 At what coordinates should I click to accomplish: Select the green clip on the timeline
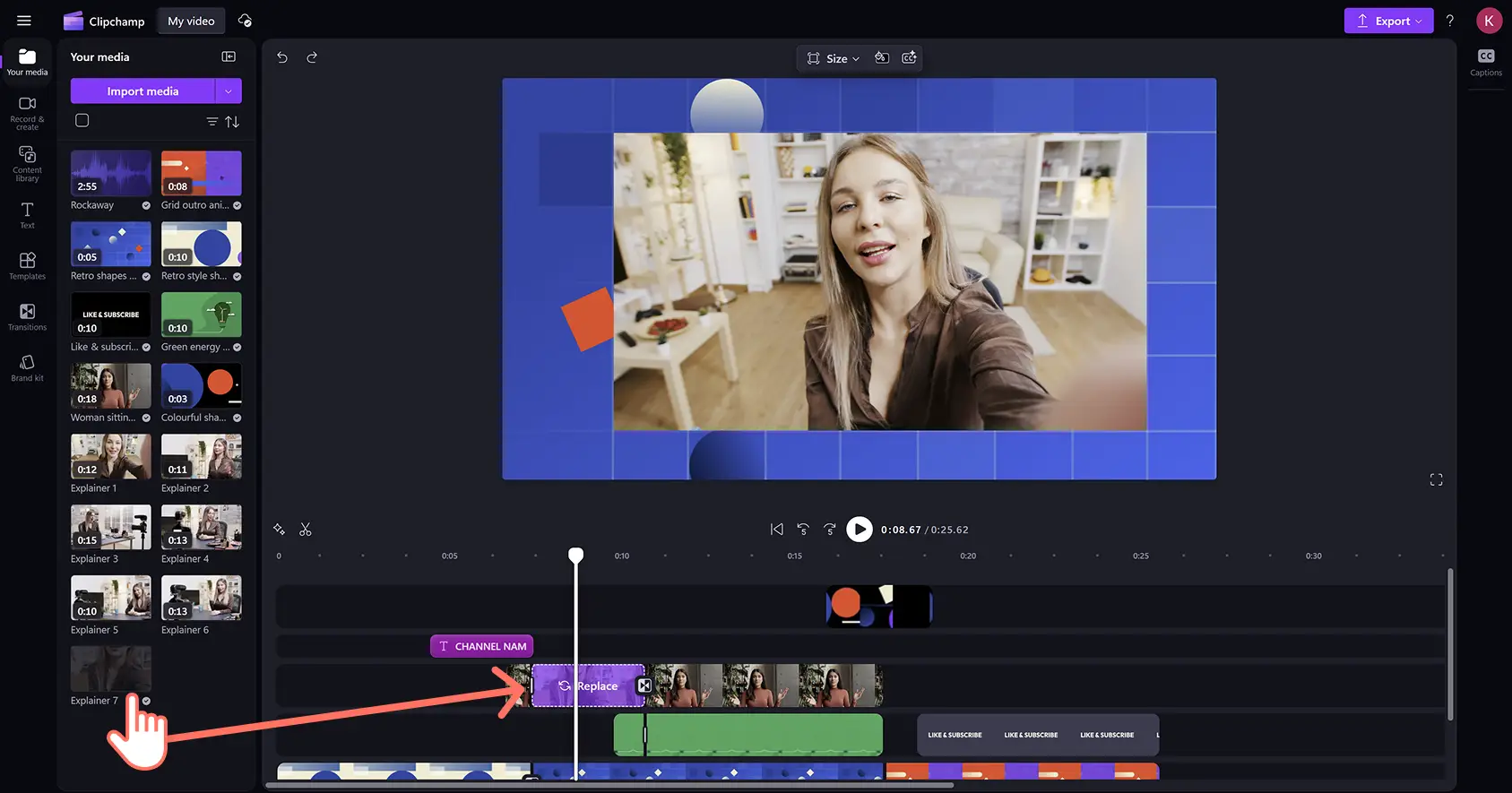click(x=748, y=735)
